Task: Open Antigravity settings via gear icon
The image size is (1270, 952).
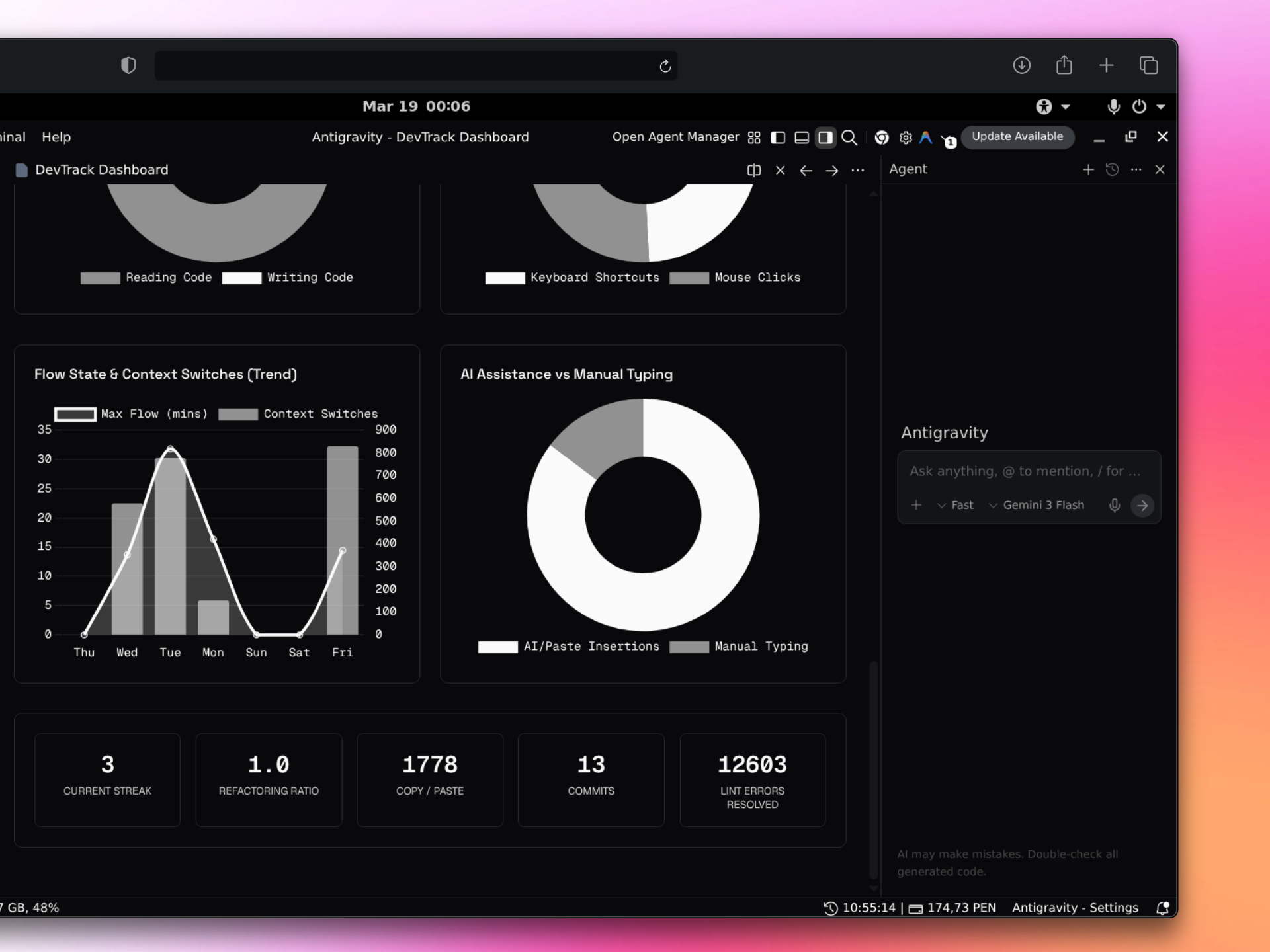Action: pos(906,138)
